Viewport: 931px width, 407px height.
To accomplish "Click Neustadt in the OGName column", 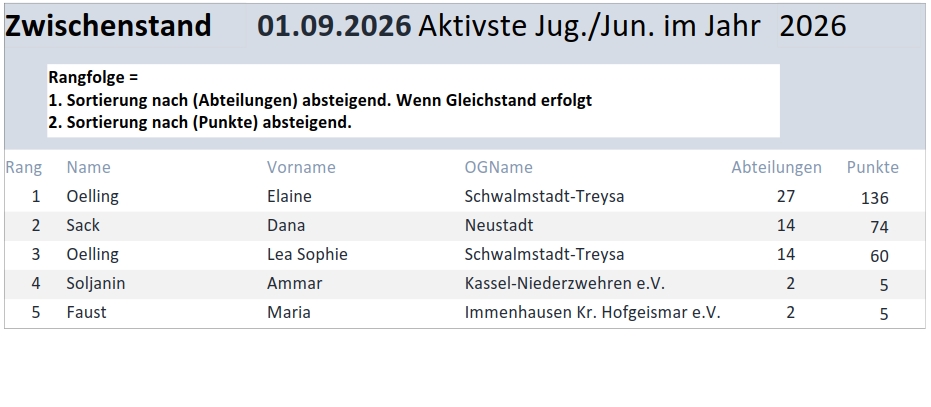I will pos(499,225).
